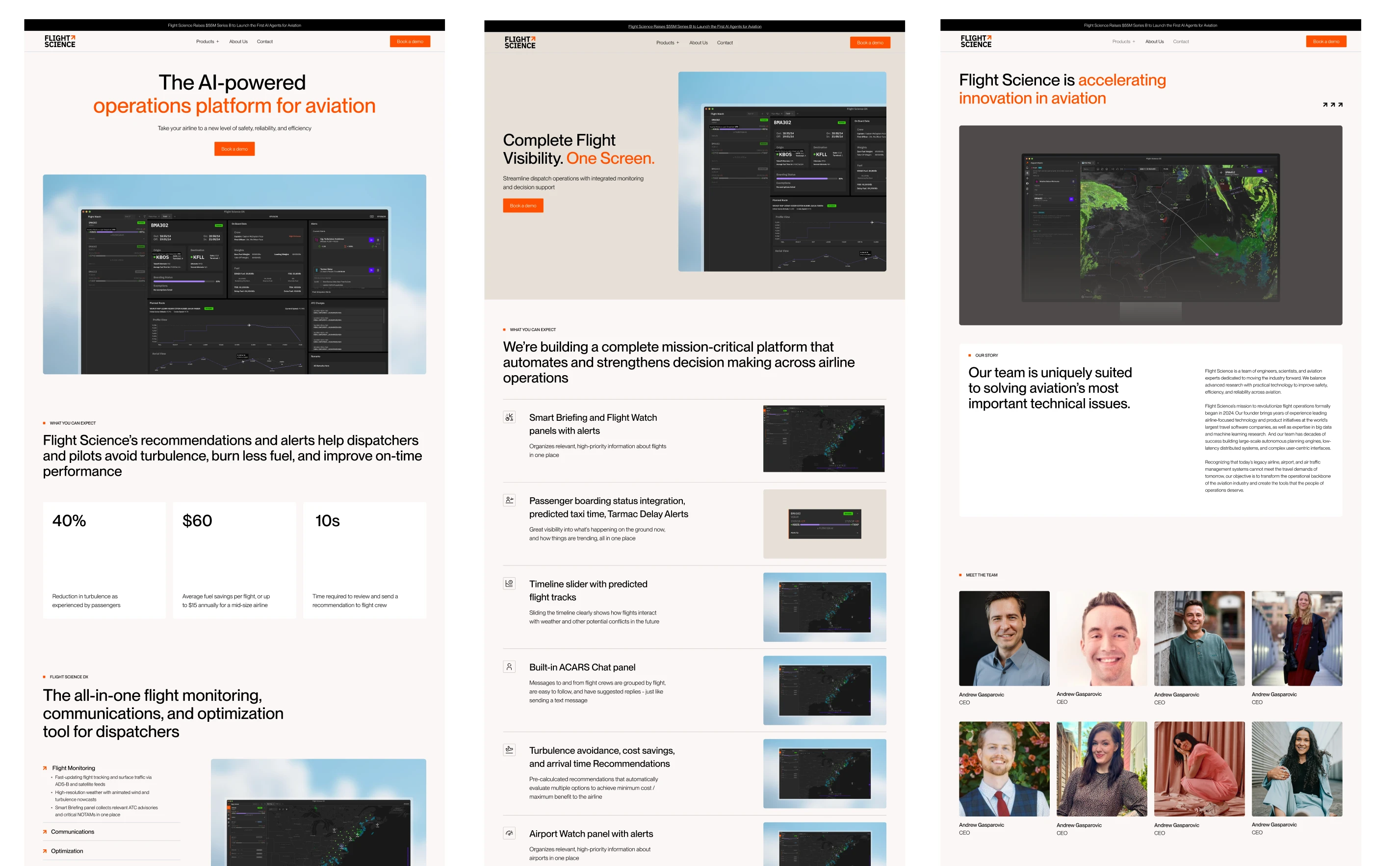Open Contact on the AI-powered operations homepage
The width and height of the screenshot is (1400, 866).
[265, 42]
